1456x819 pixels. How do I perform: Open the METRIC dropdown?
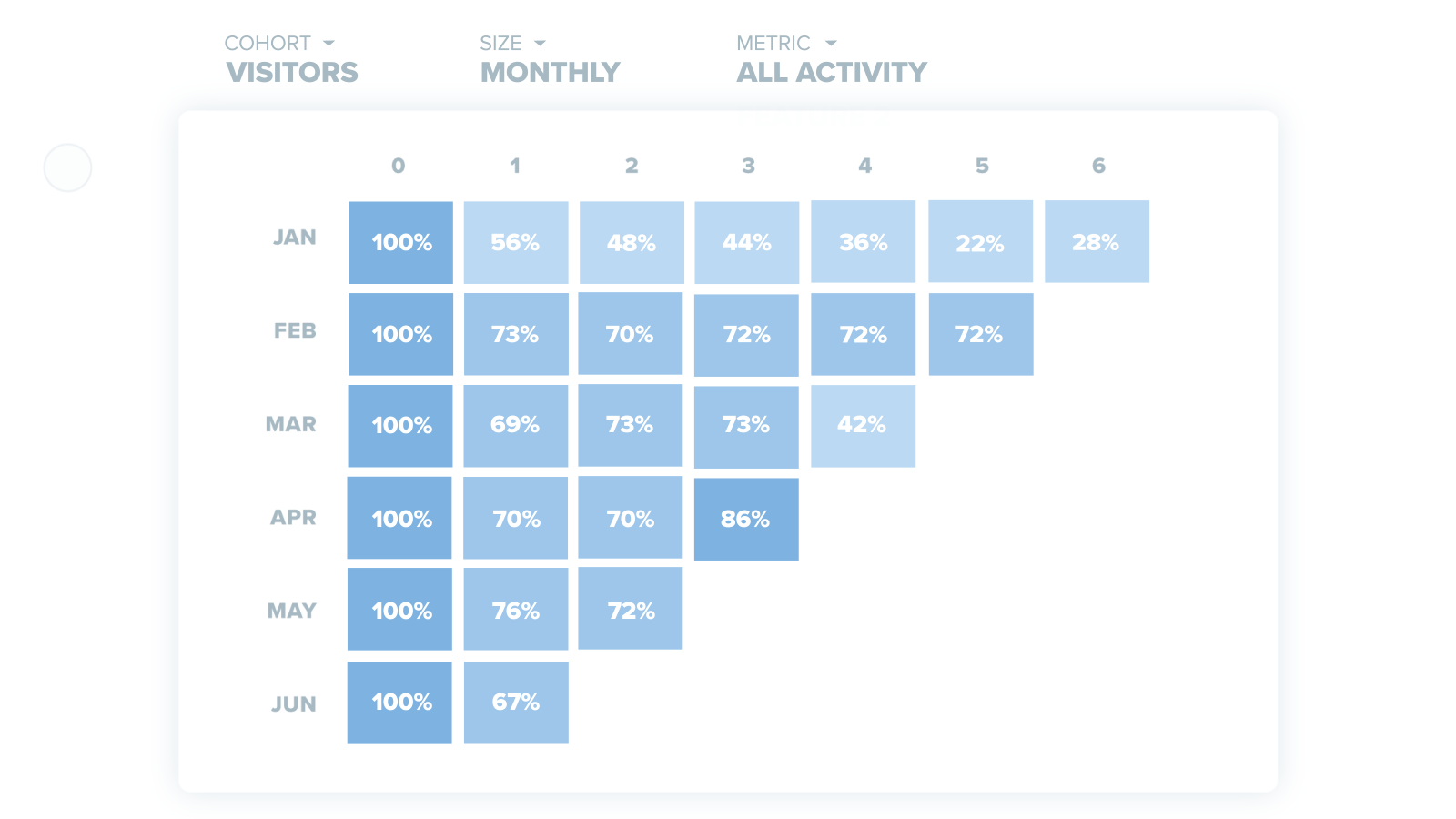[x=829, y=42]
